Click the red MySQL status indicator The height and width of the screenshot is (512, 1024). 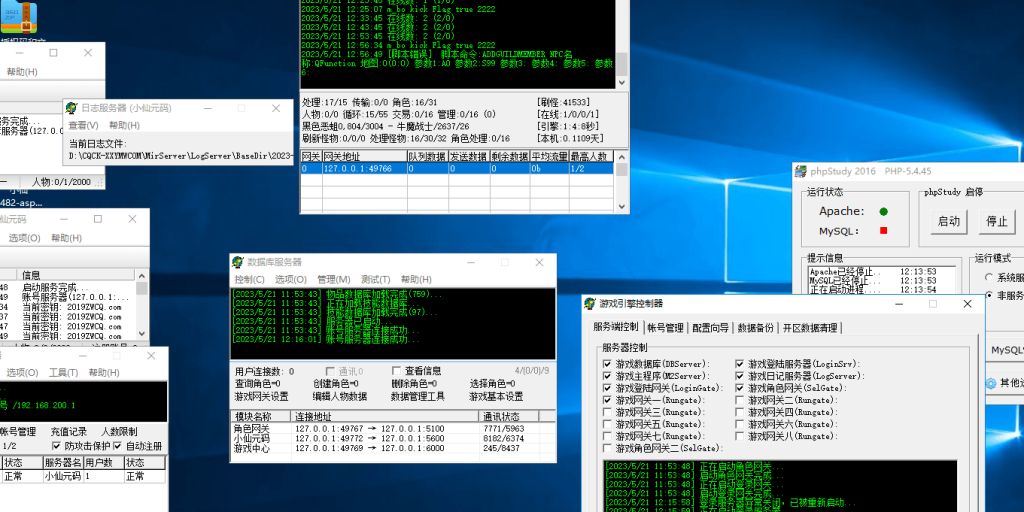click(883, 231)
